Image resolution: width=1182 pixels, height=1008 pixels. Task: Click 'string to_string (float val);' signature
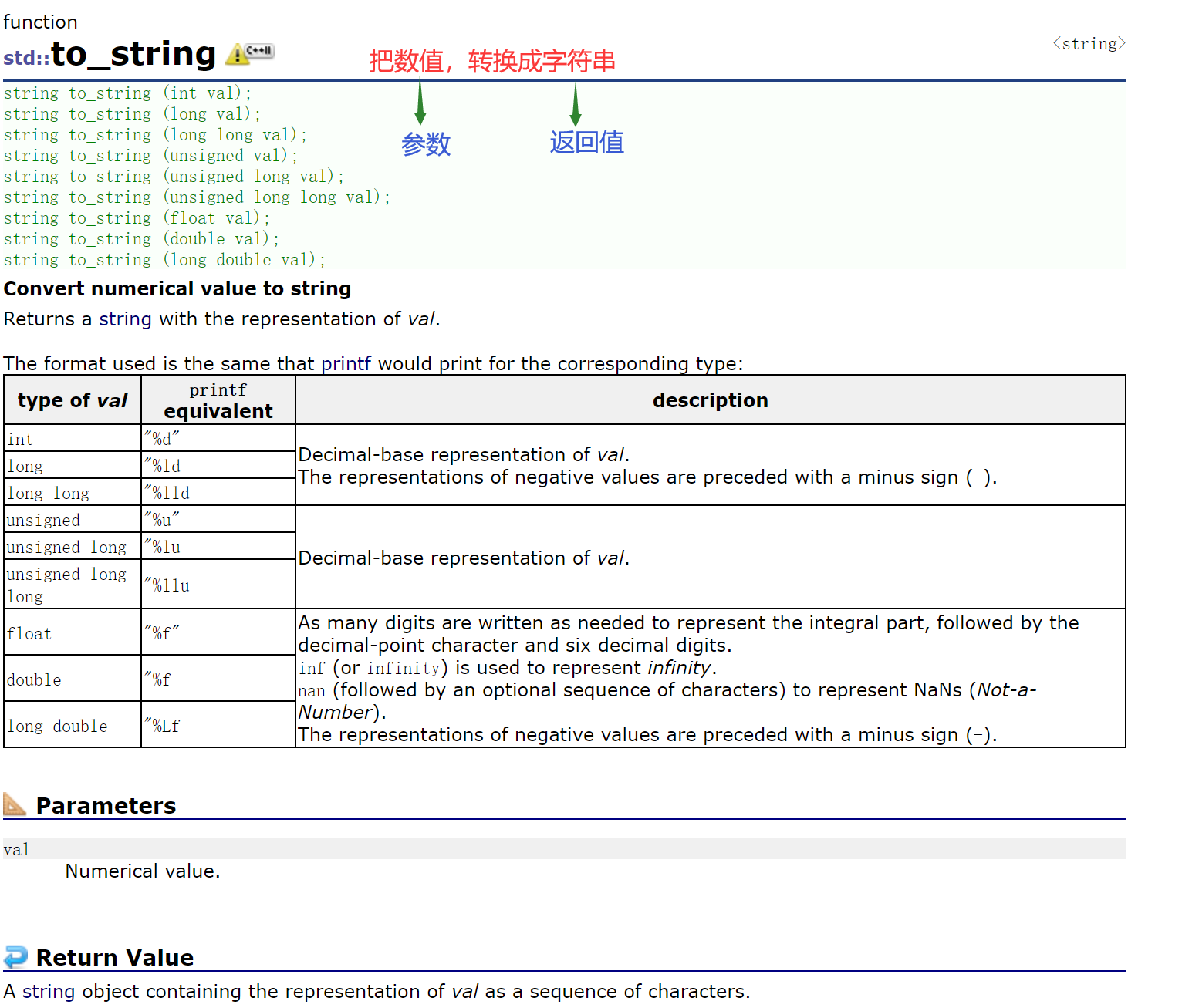[137, 218]
